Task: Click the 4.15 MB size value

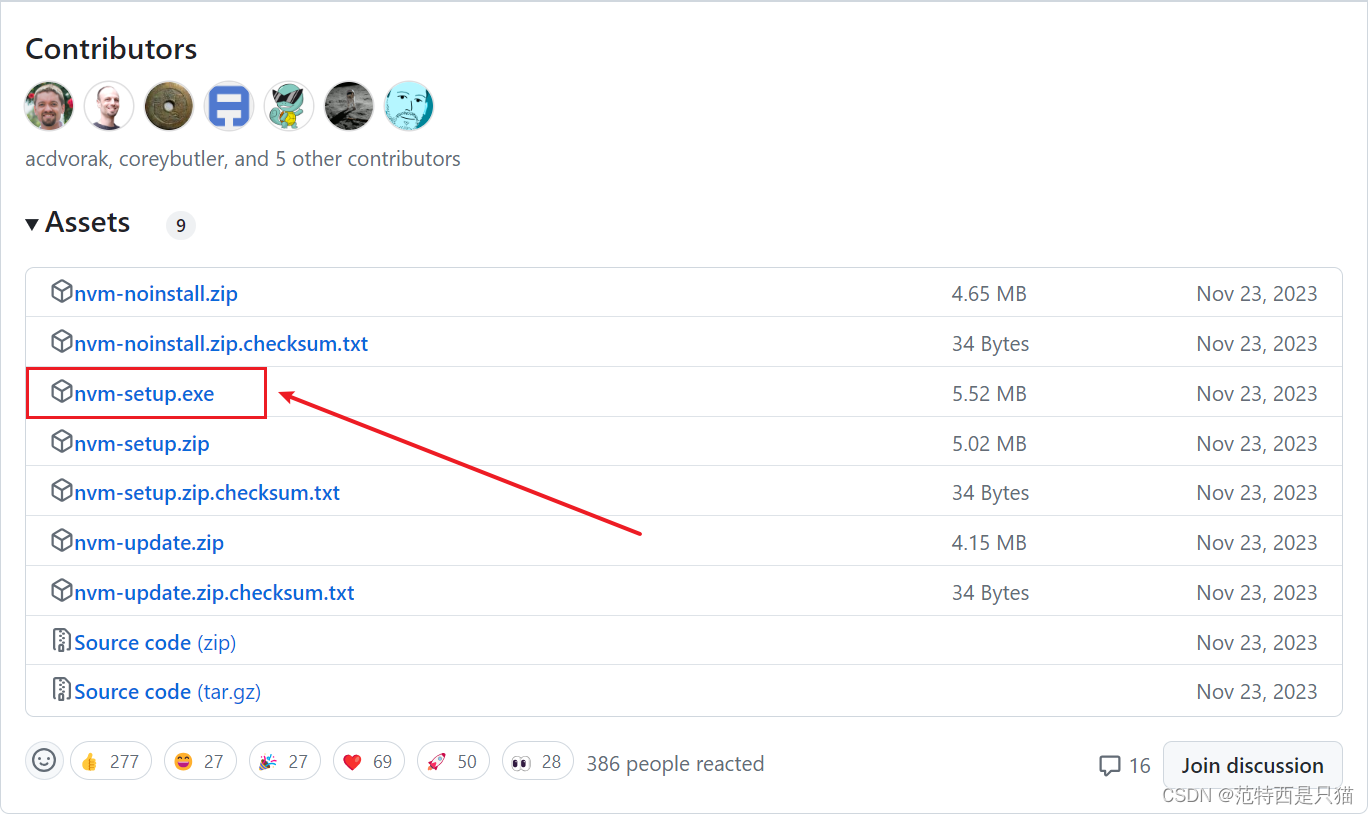Action: tap(989, 543)
